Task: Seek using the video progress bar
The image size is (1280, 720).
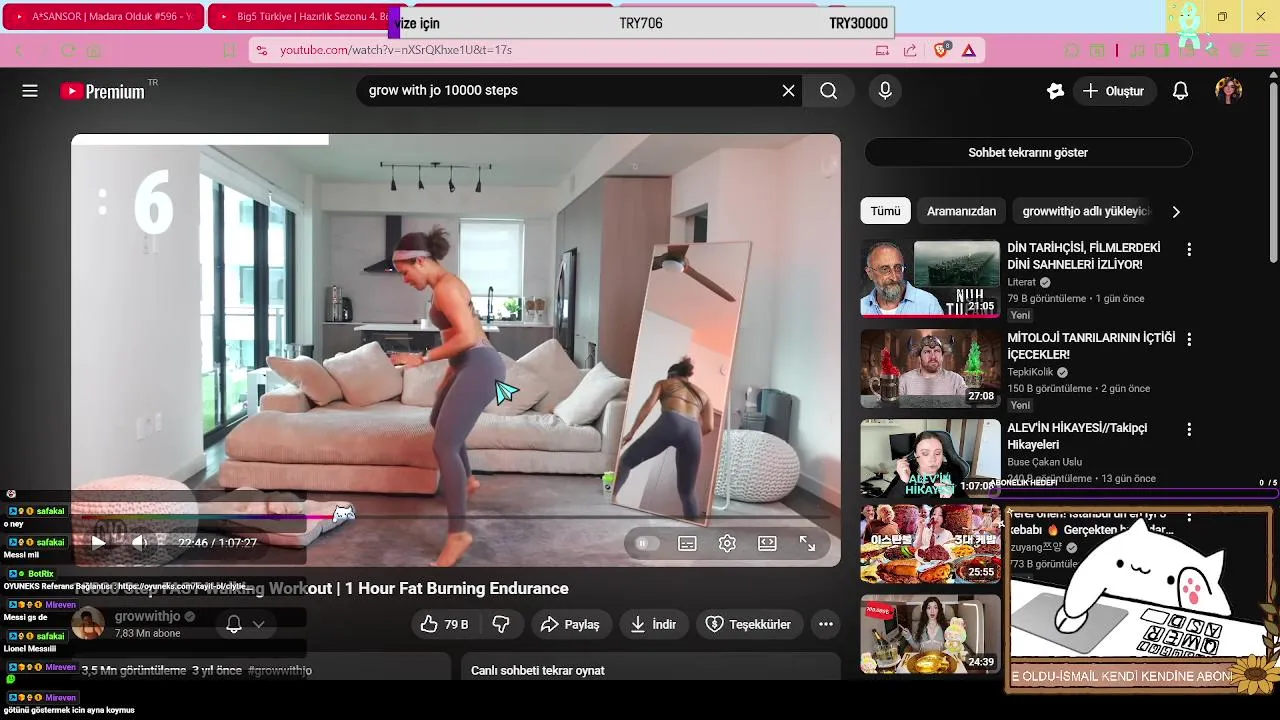Action: pos(455,517)
